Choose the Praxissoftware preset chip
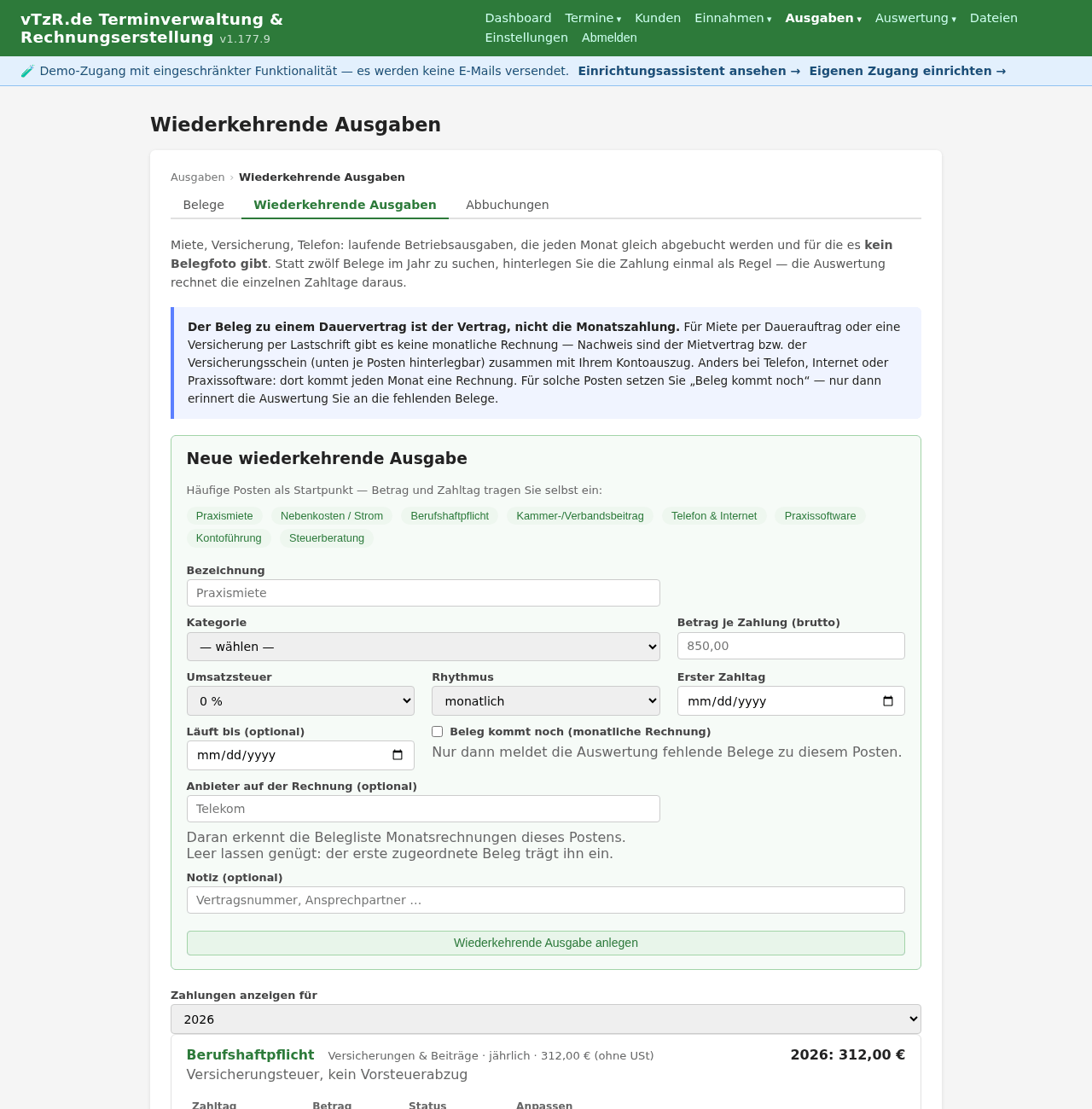The width and height of the screenshot is (1092, 1109). click(x=821, y=516)
